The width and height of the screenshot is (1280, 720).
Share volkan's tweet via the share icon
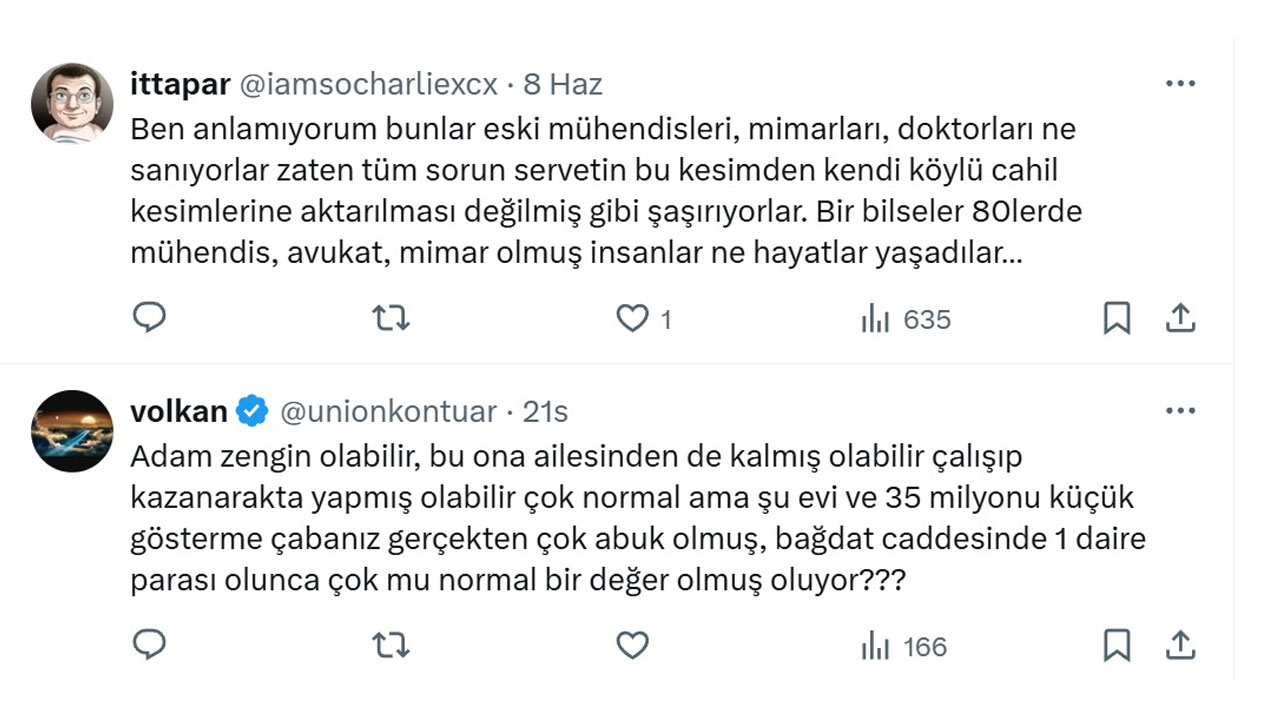coord(1181,646)
